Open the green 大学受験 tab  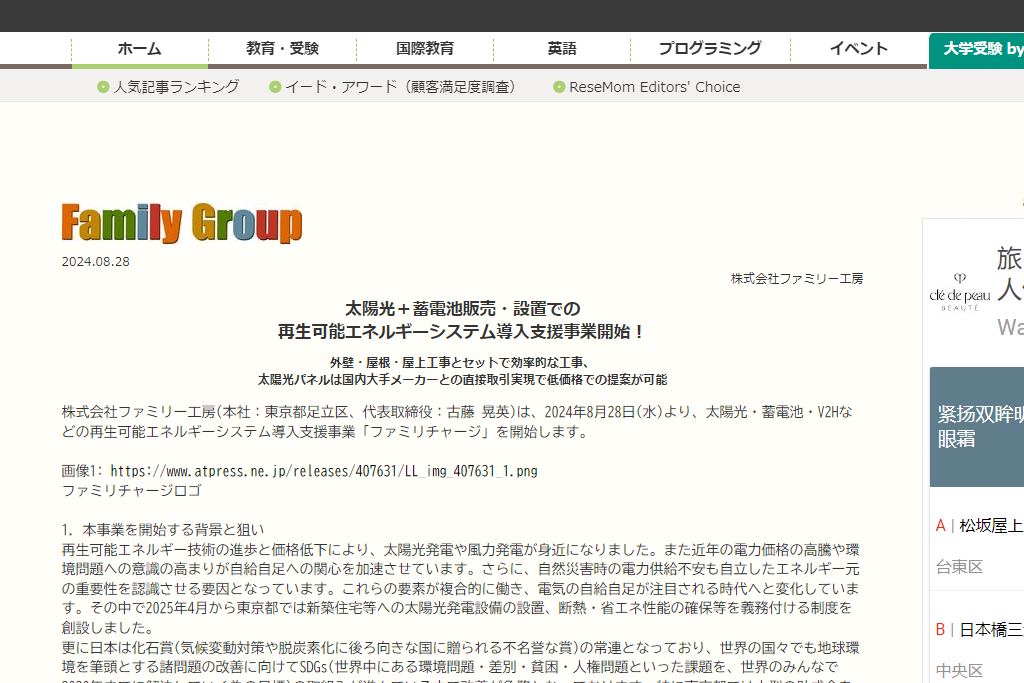point(977,50)
